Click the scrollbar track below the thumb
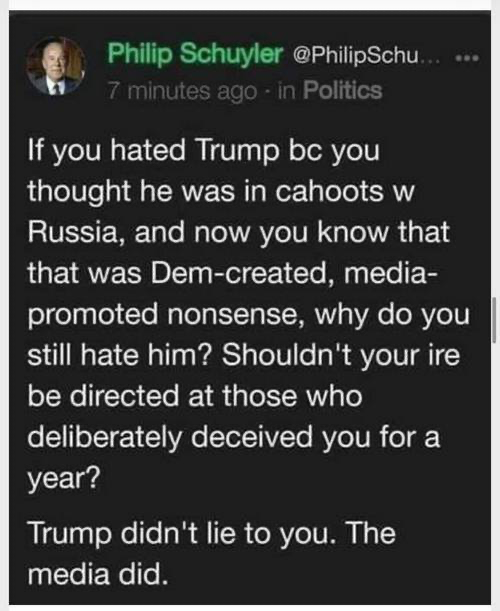Viewport: 500px width, 611px height. click(x=494, y=471)
